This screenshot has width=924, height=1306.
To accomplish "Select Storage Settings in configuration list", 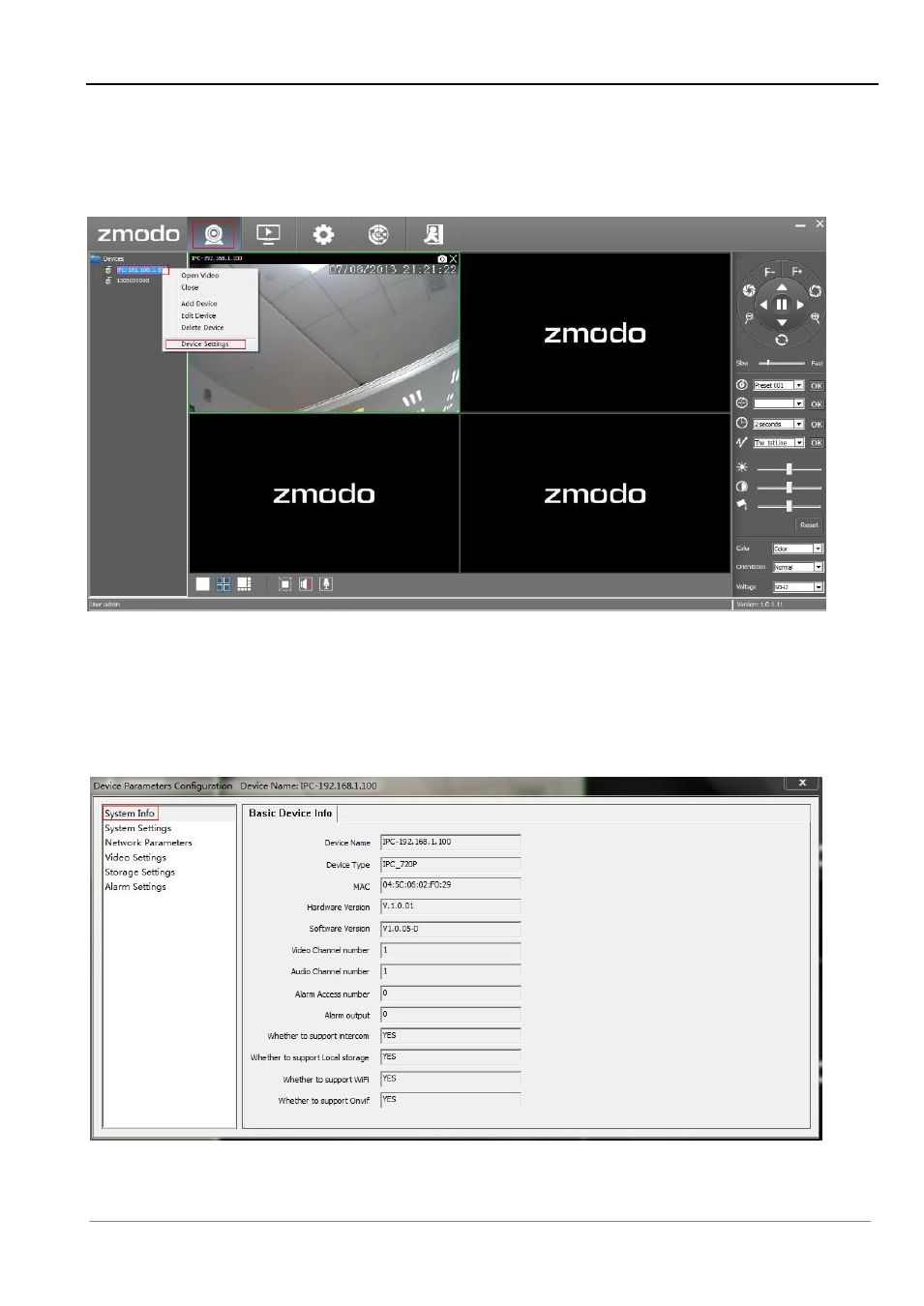I will point(139,872).
